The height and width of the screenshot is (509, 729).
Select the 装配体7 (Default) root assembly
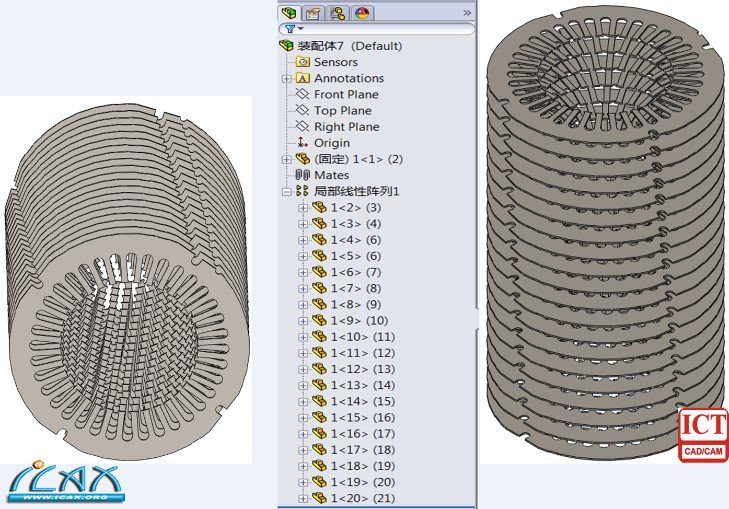click(x=349, y=46)
